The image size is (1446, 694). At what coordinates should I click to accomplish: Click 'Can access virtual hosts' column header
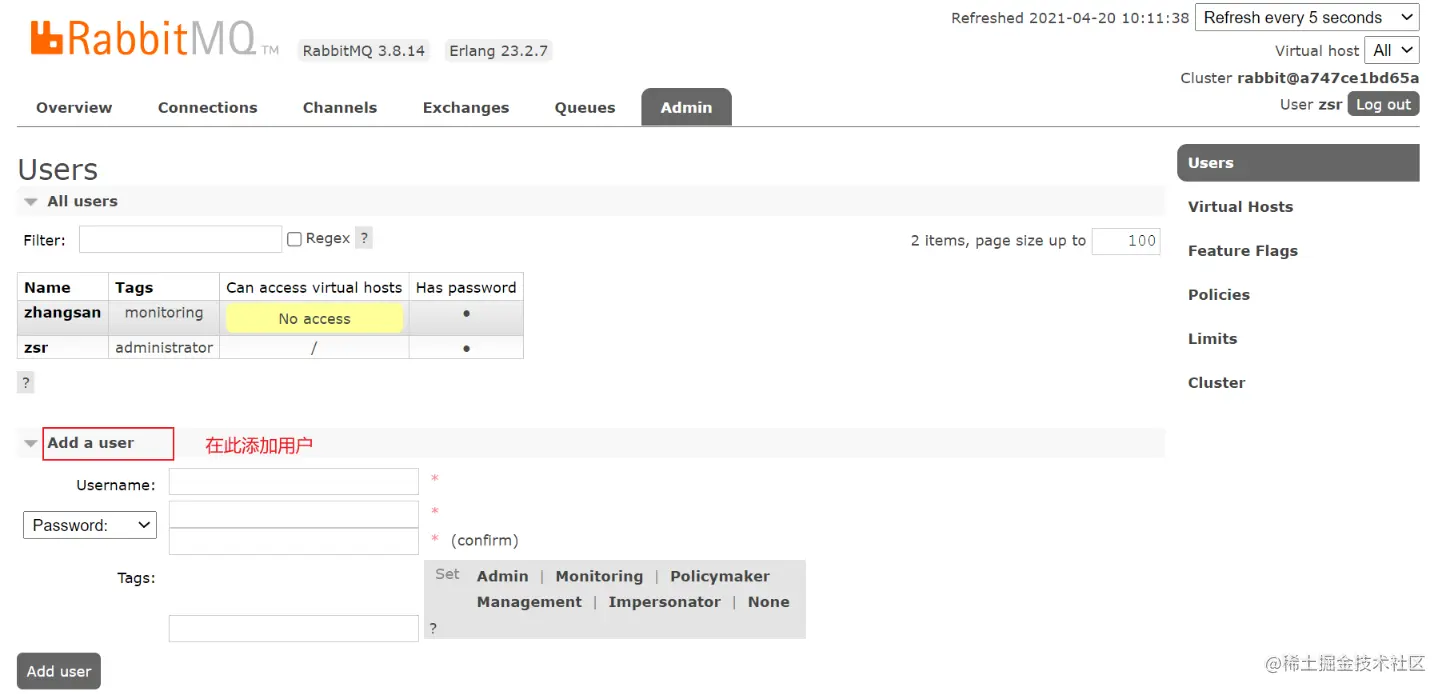314,287
